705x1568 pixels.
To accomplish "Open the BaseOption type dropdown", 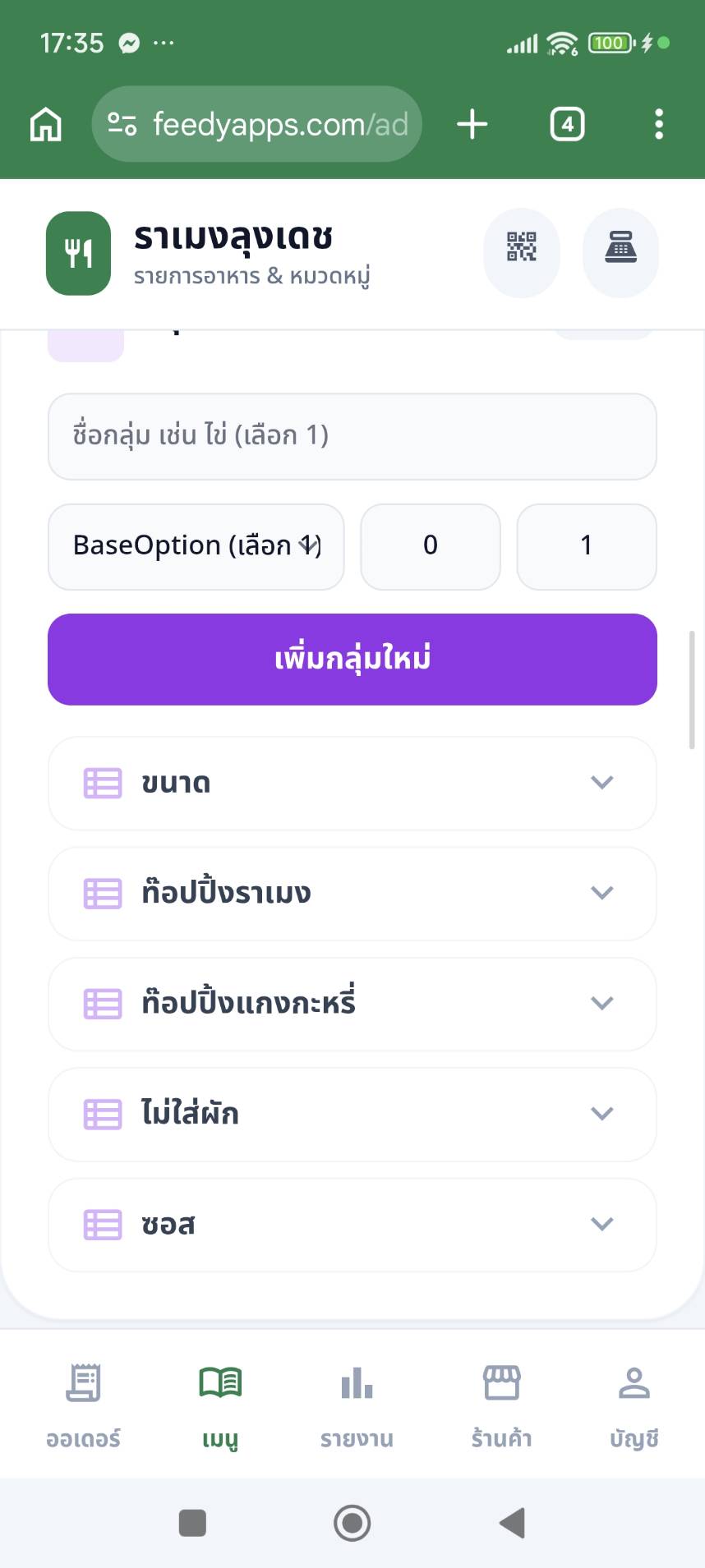I will (x=196, y=546).
